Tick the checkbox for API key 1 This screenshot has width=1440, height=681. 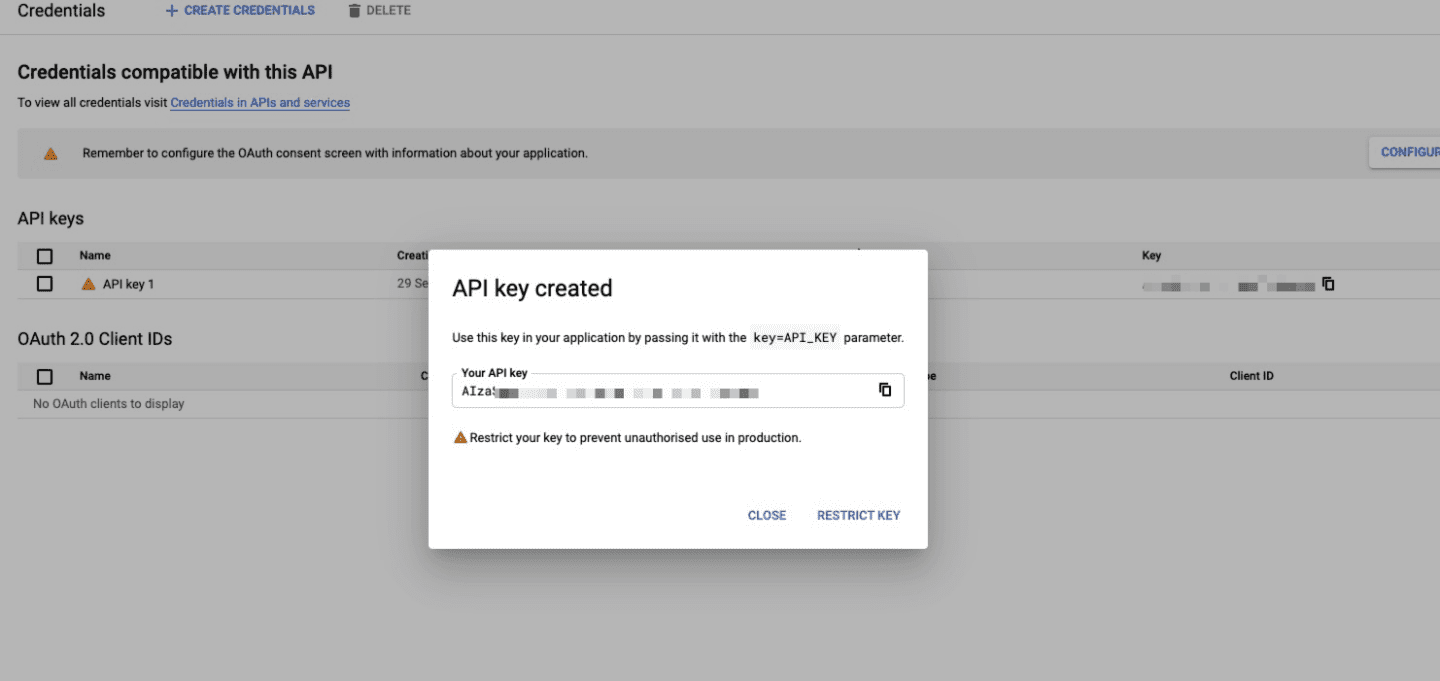tap(44, 284)
